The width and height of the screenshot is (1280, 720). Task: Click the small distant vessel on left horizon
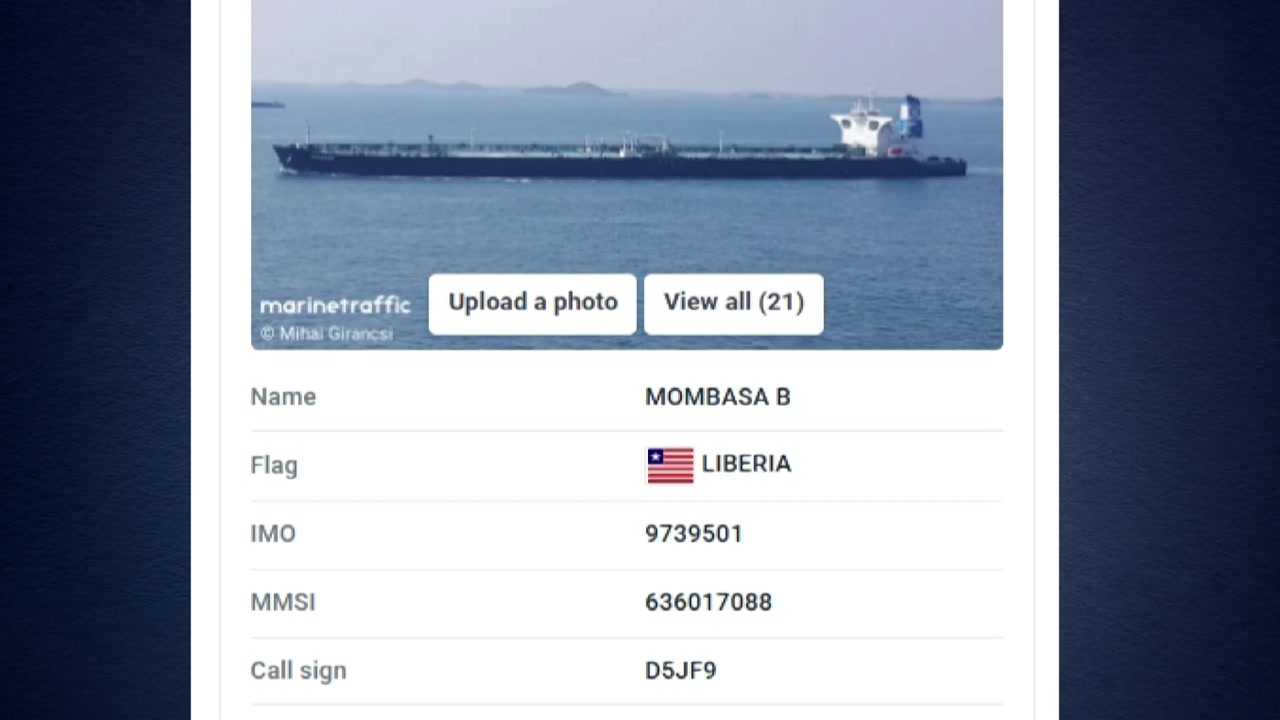[267, 104]
